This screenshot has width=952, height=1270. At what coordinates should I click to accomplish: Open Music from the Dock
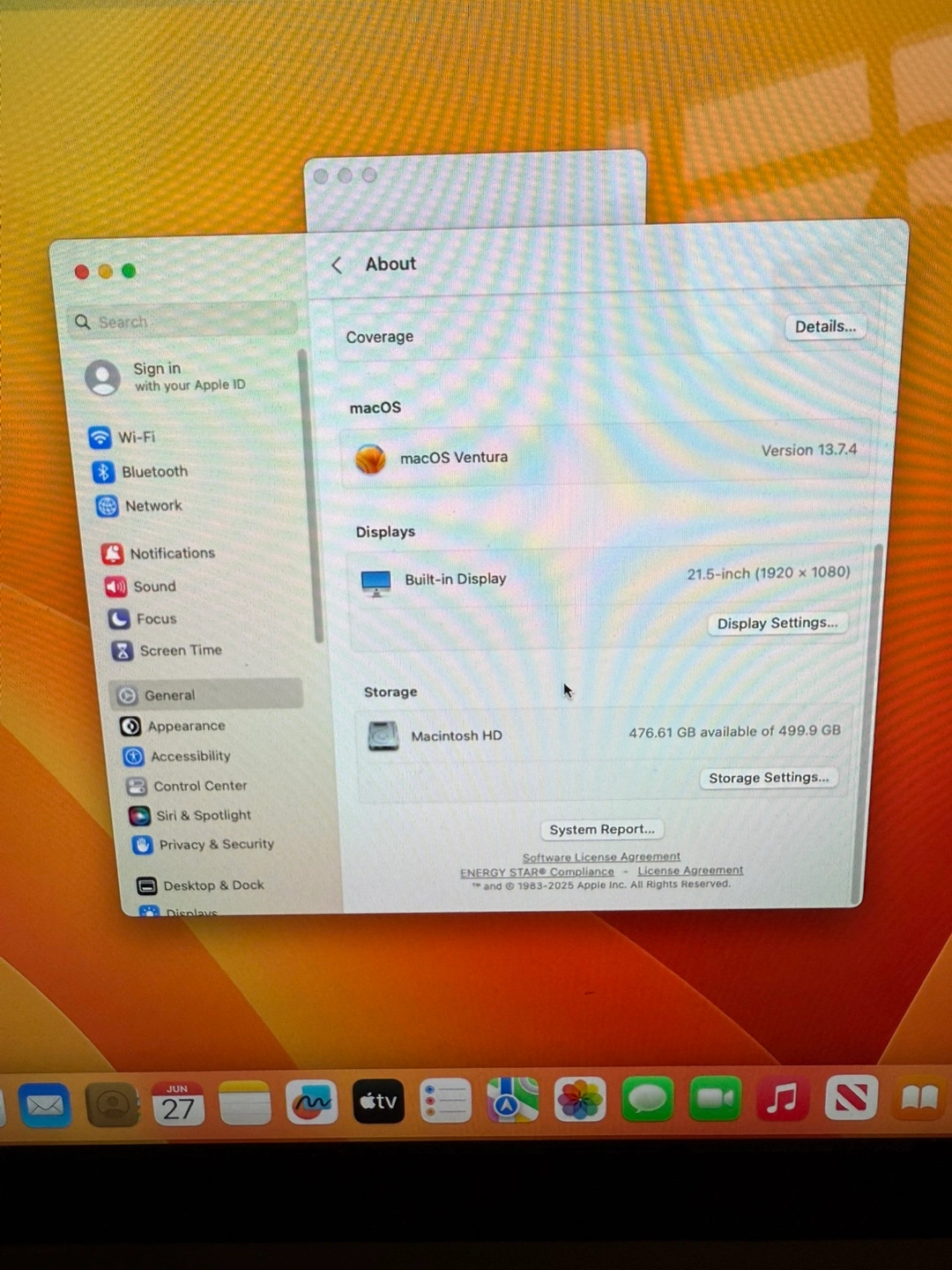click(x=783, y=1098)
